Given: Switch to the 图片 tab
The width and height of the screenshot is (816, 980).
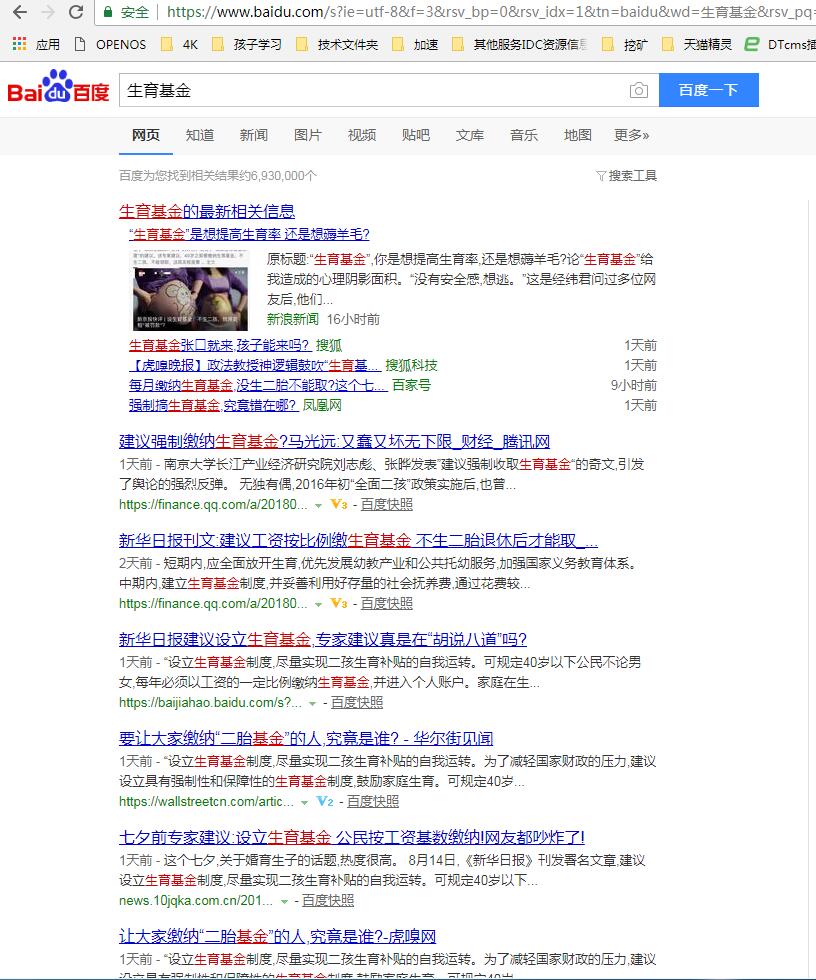Looking at the screenshot, I should pos(307,135).
